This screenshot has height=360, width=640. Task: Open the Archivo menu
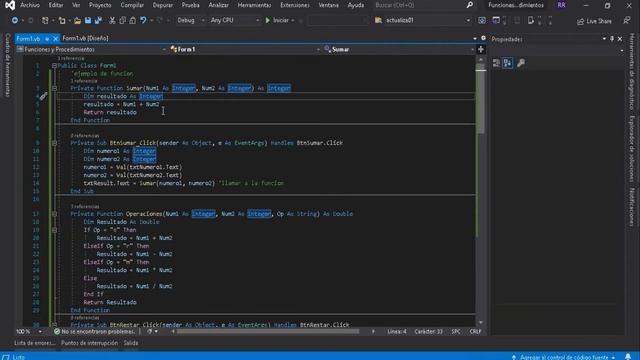tap(30, 5)
